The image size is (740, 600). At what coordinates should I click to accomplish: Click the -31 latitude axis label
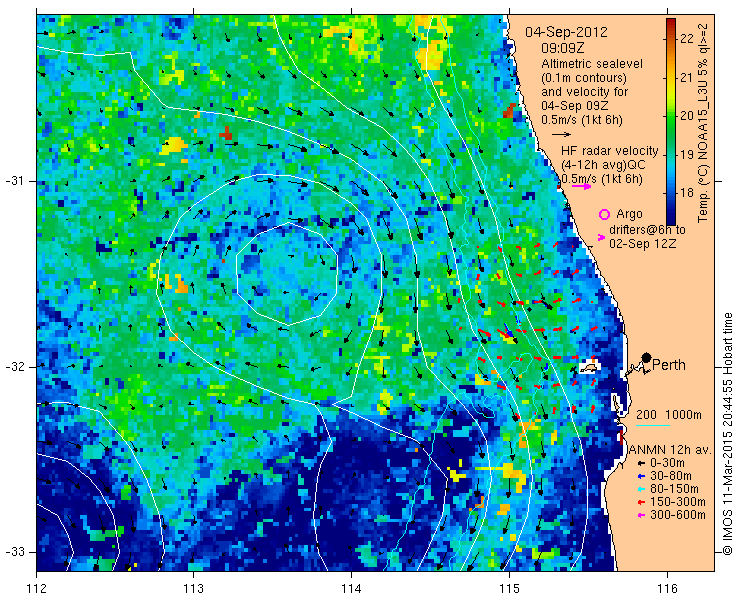14,181
